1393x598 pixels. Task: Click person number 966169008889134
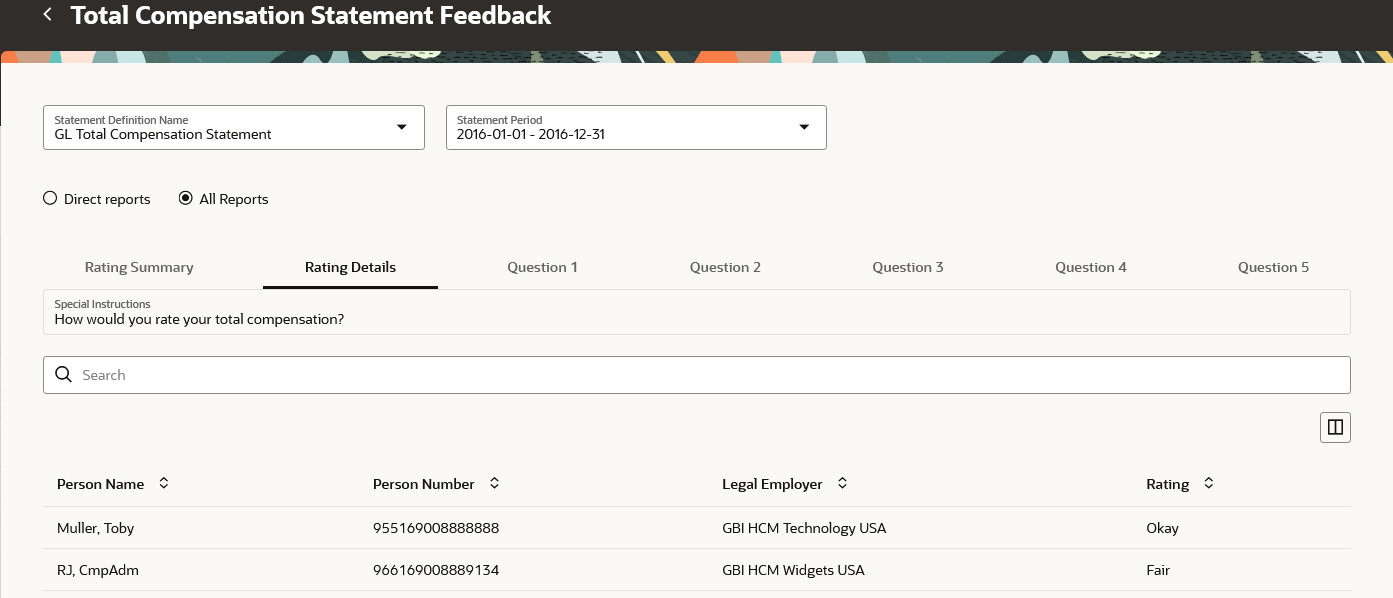(x=436, y=570)
